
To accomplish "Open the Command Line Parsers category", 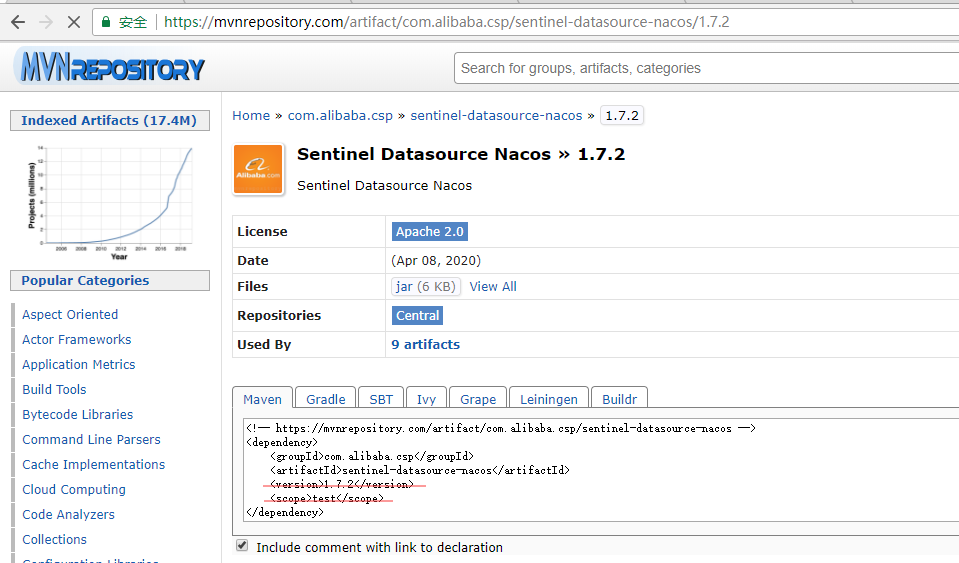I will [91, 440].
